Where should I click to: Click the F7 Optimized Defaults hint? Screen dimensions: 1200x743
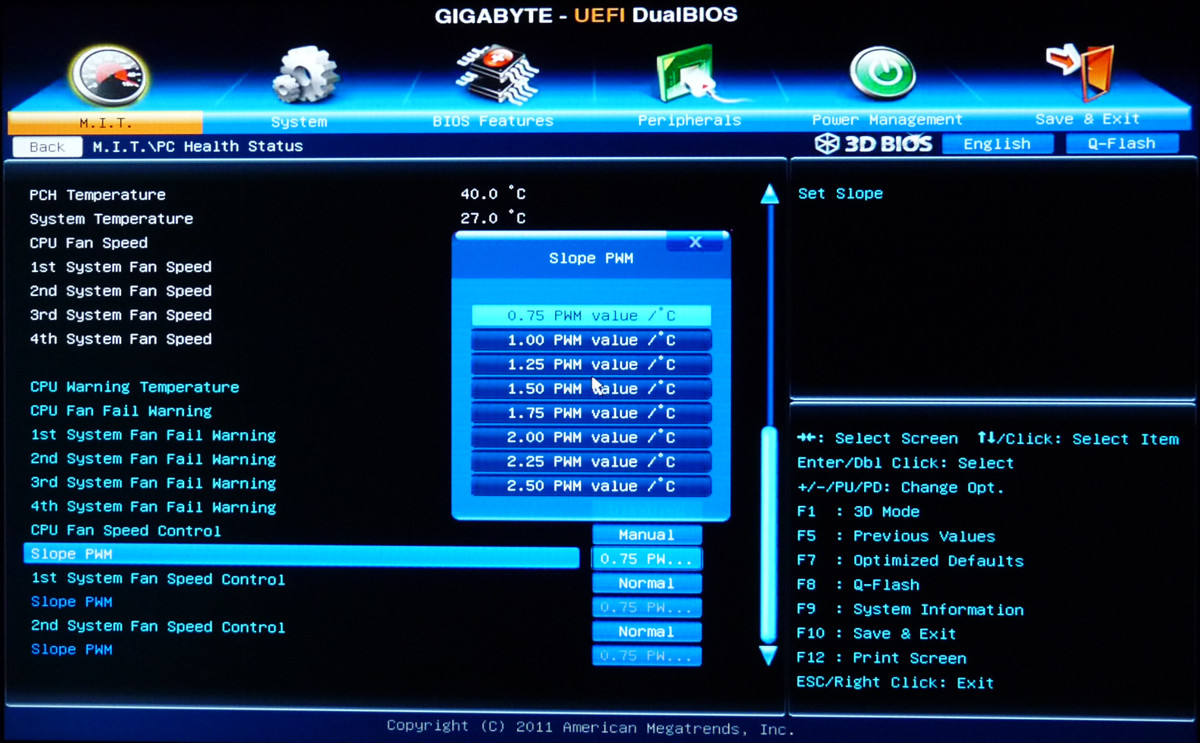pos(910,561)
